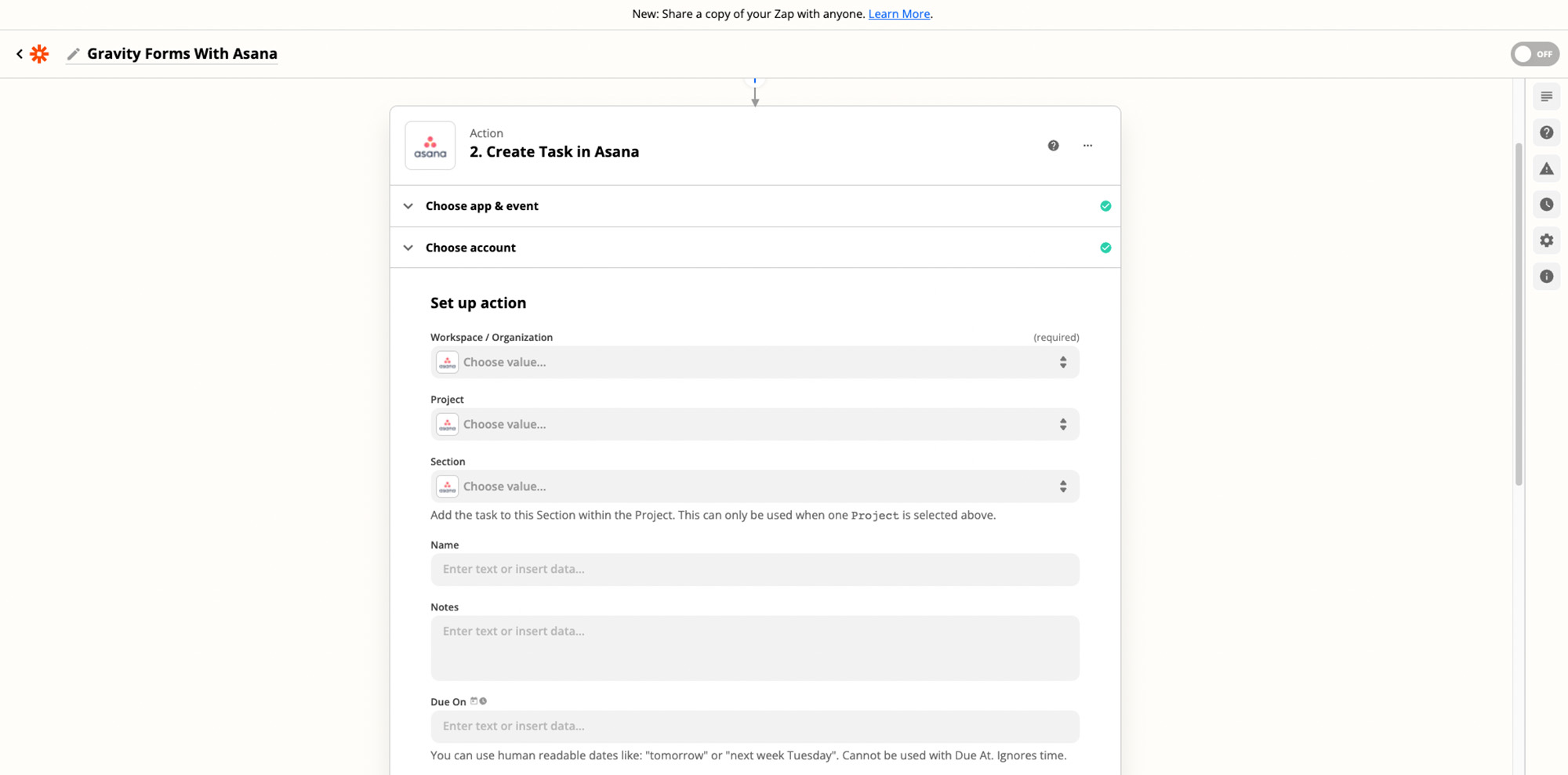
Task: Focus the Due On input field
Action: [x=754, y=726]
